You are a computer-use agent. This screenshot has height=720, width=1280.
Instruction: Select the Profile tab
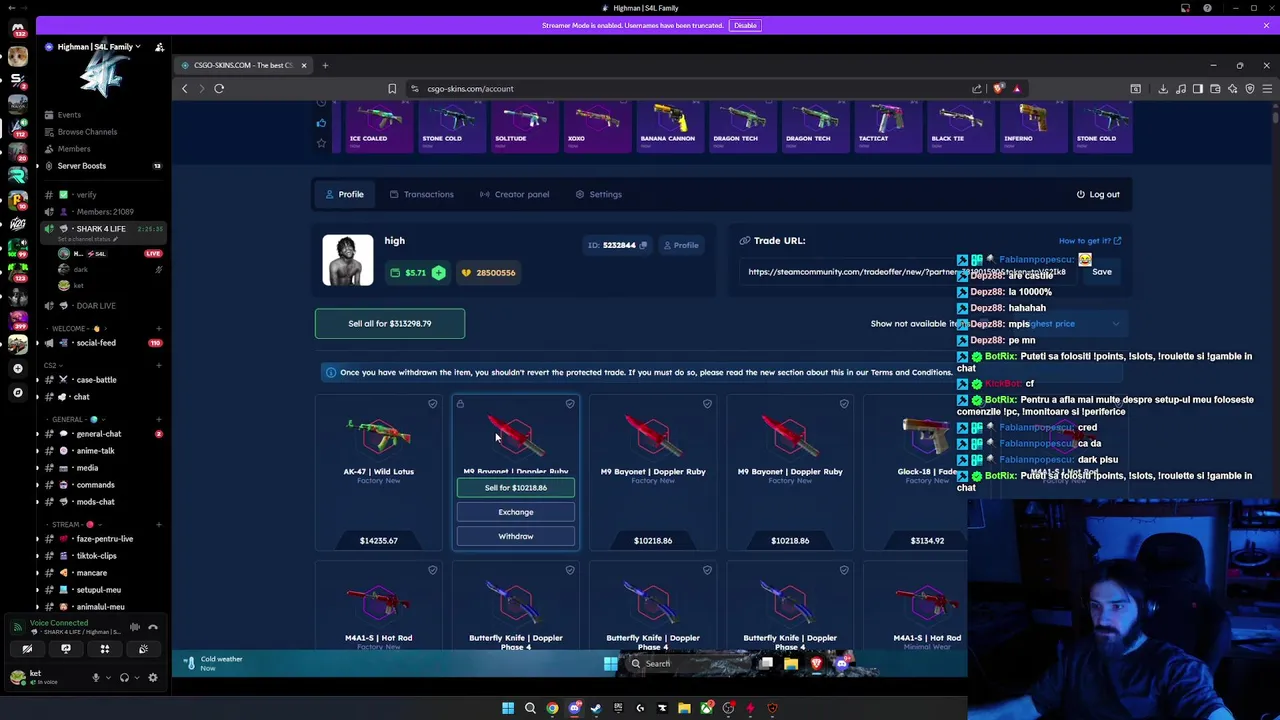coord(344,194)
